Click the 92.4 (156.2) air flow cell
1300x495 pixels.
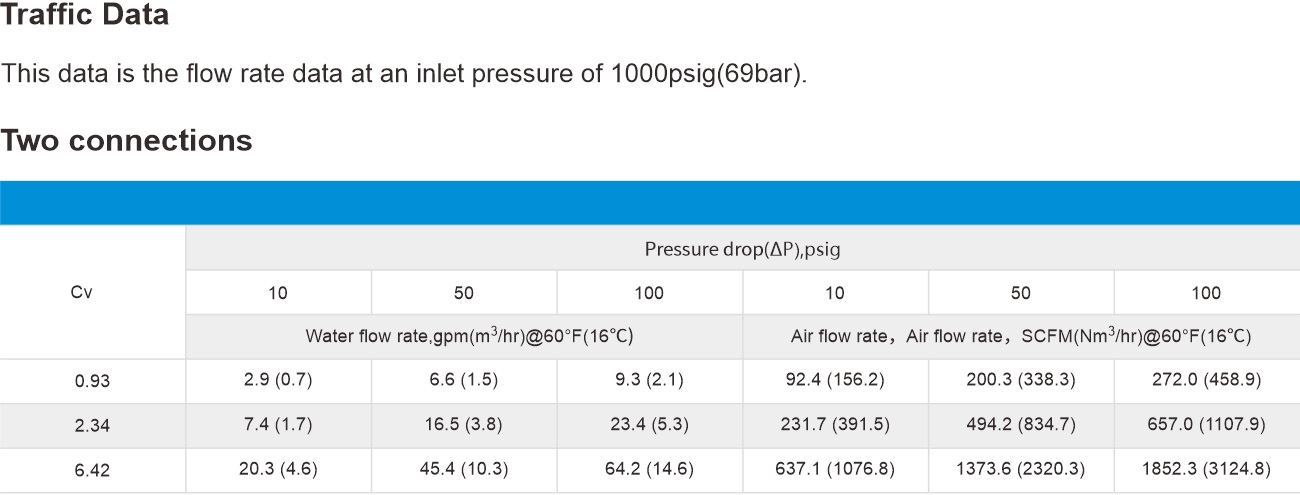pyautogui.click(x=835, y=381)
